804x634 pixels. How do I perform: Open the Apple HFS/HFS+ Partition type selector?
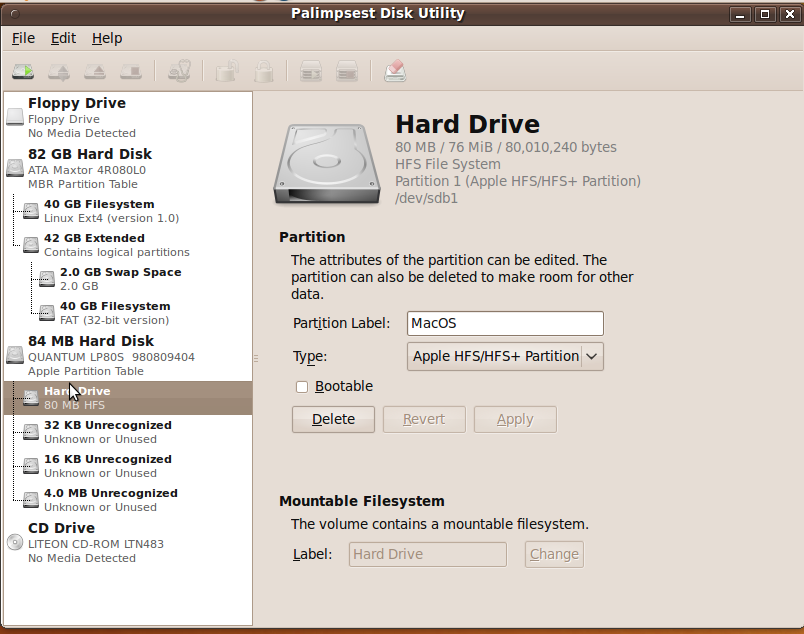505,356
